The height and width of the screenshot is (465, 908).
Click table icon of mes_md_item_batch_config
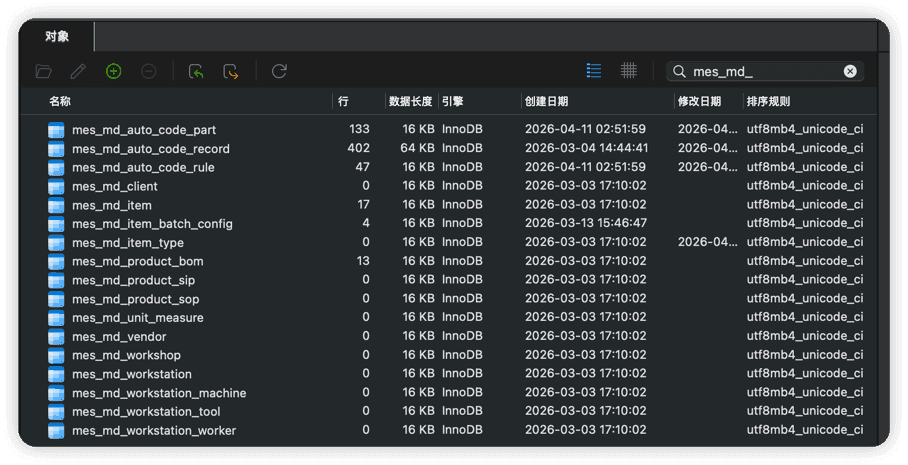pyautogui.click(x=56, y=224)
